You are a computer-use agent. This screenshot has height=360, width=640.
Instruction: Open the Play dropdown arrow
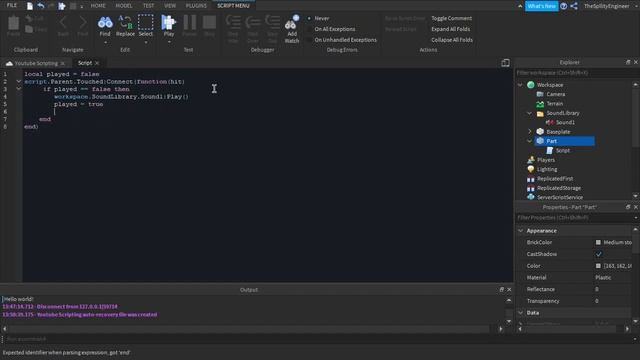[x=169, y=42]
